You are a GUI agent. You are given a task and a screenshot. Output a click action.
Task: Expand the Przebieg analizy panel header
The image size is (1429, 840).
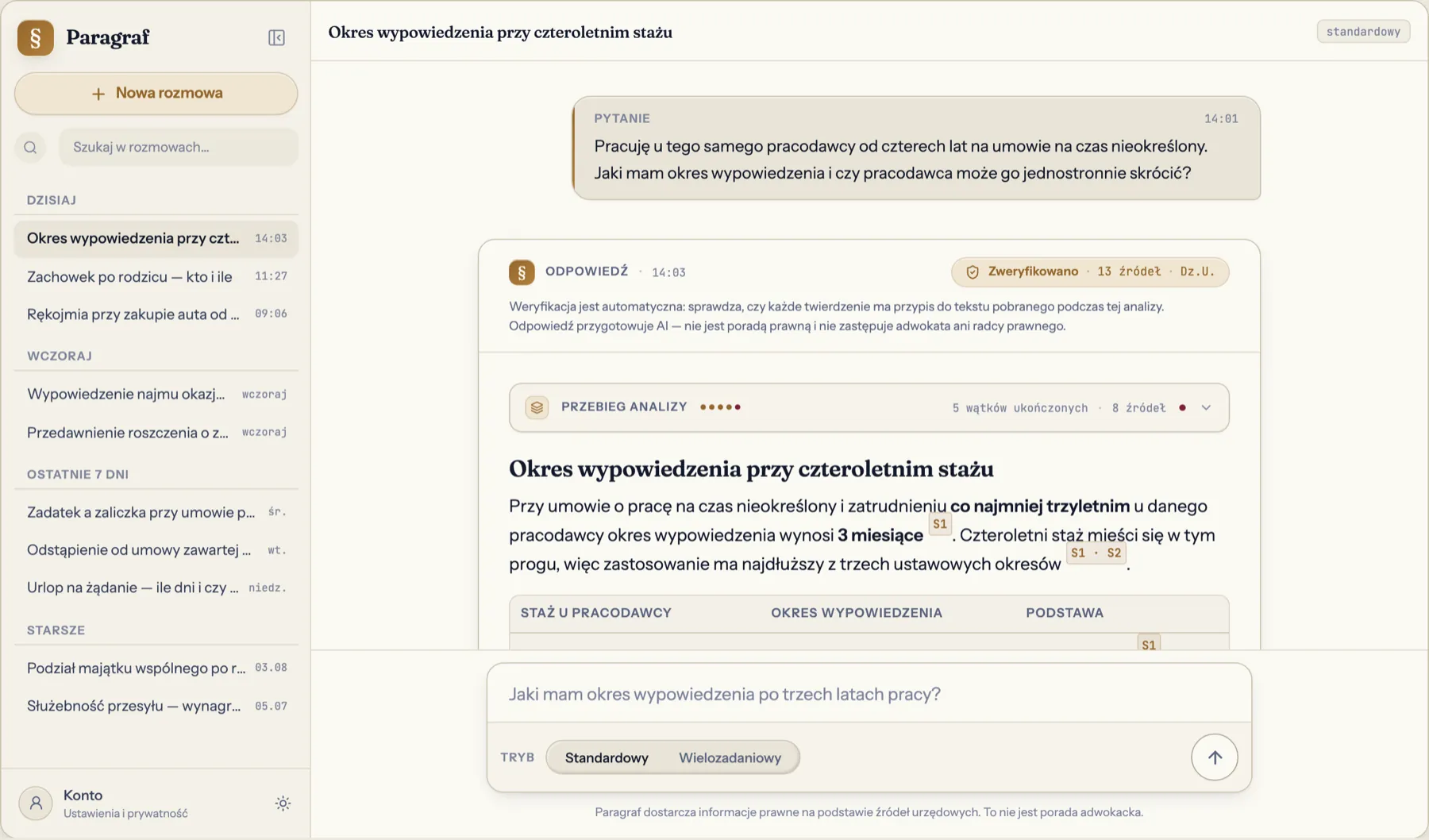tap(869, 407)
